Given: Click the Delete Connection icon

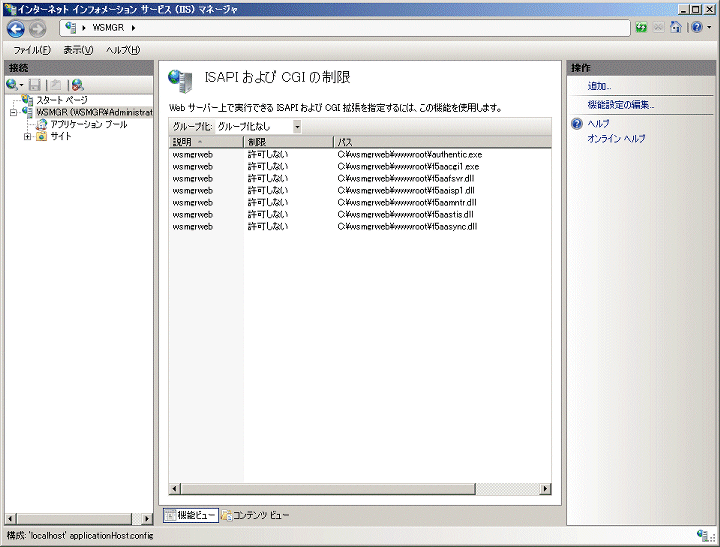Looking at the screenshot, I should 77,85.
